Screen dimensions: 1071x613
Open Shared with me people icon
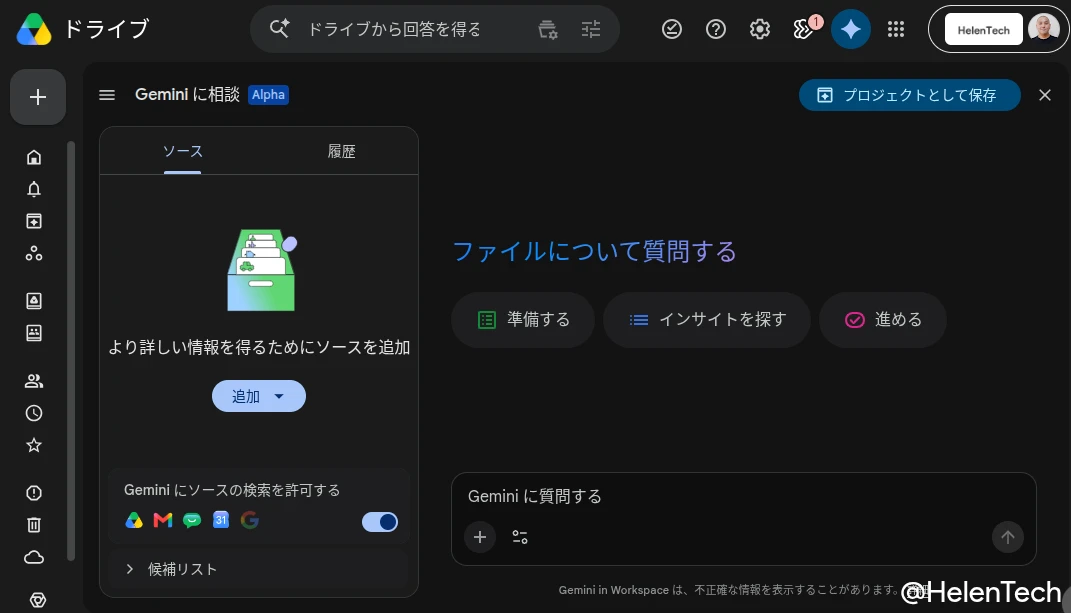(x=34, y=381)
